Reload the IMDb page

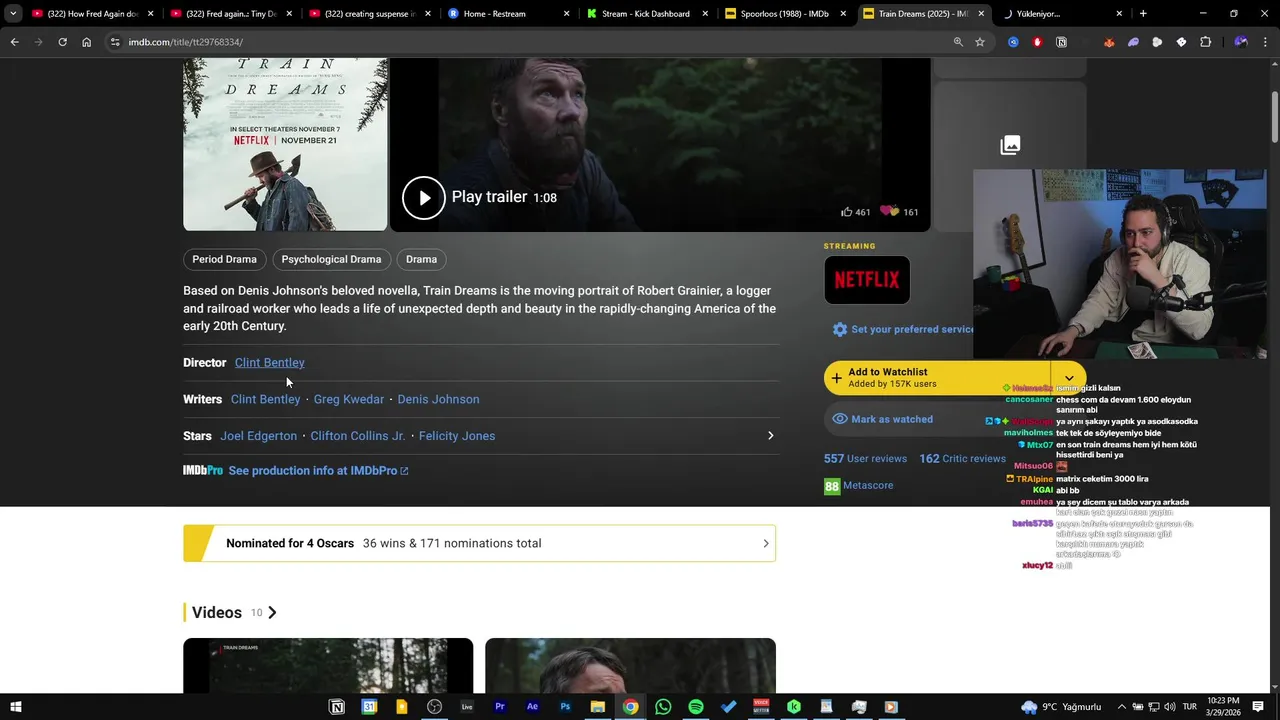62,42
